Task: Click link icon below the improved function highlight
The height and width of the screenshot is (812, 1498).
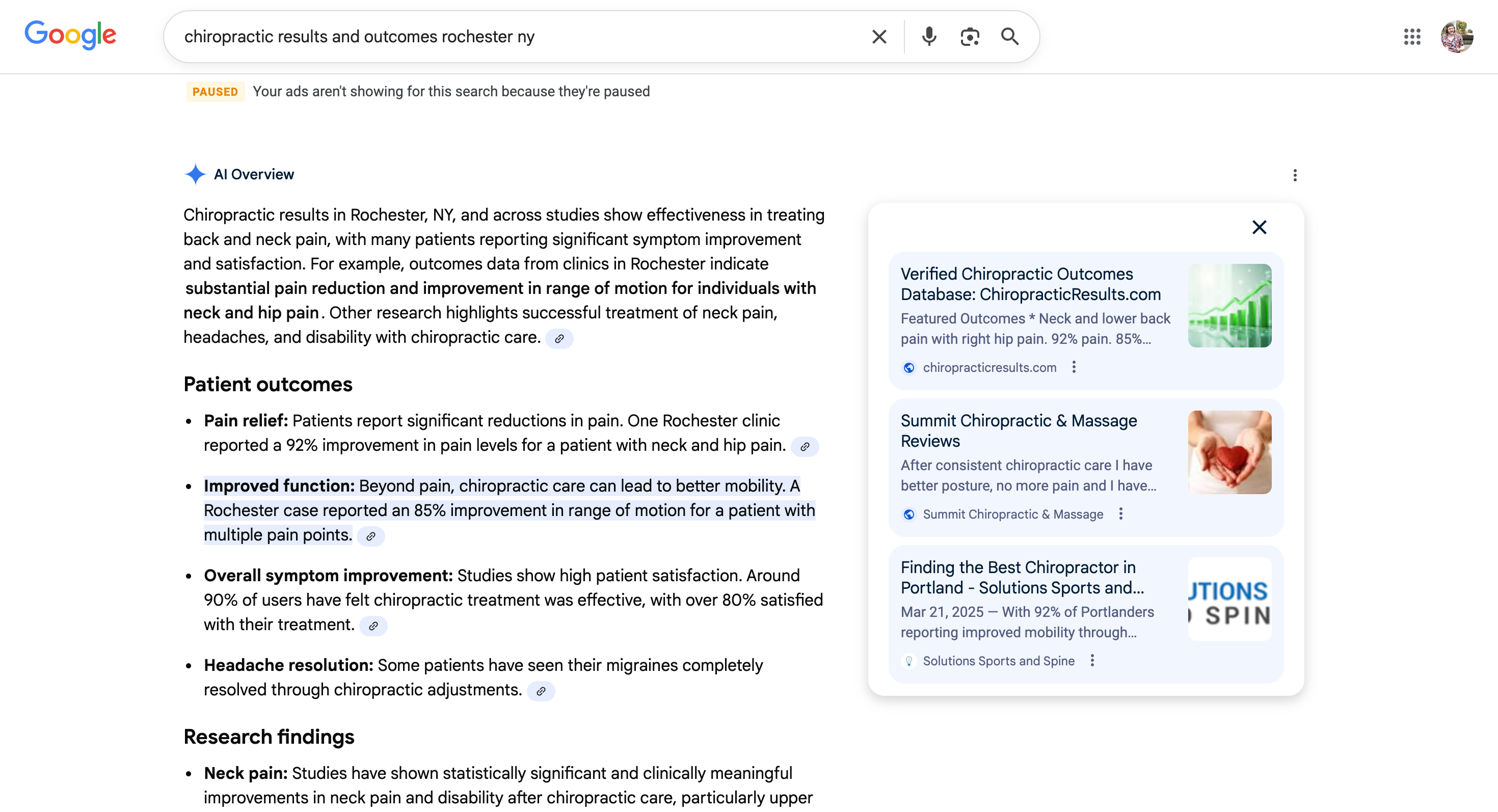Action: click(x=371, y=536)
